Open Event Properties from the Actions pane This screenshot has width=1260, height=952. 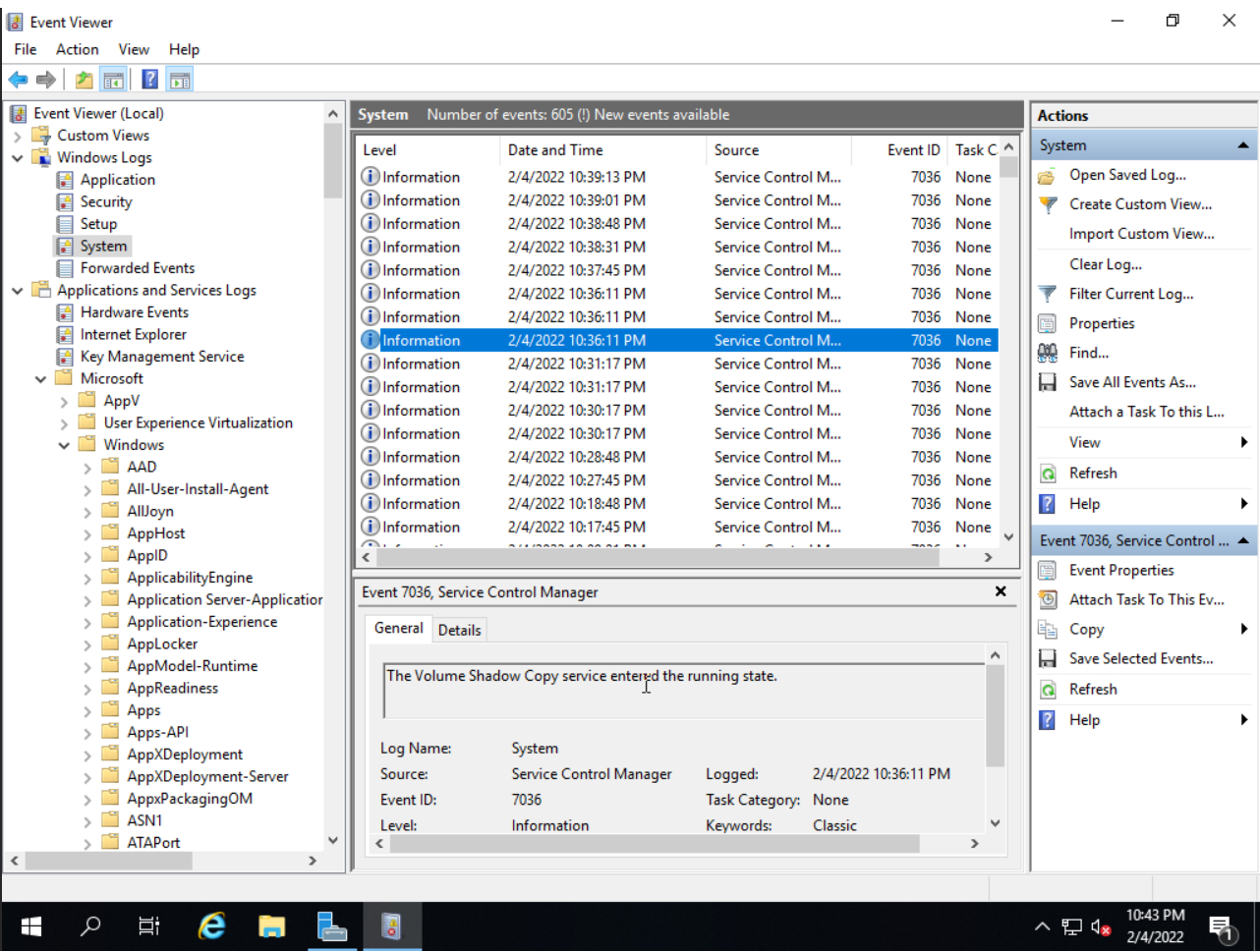tap(1120, 570)
